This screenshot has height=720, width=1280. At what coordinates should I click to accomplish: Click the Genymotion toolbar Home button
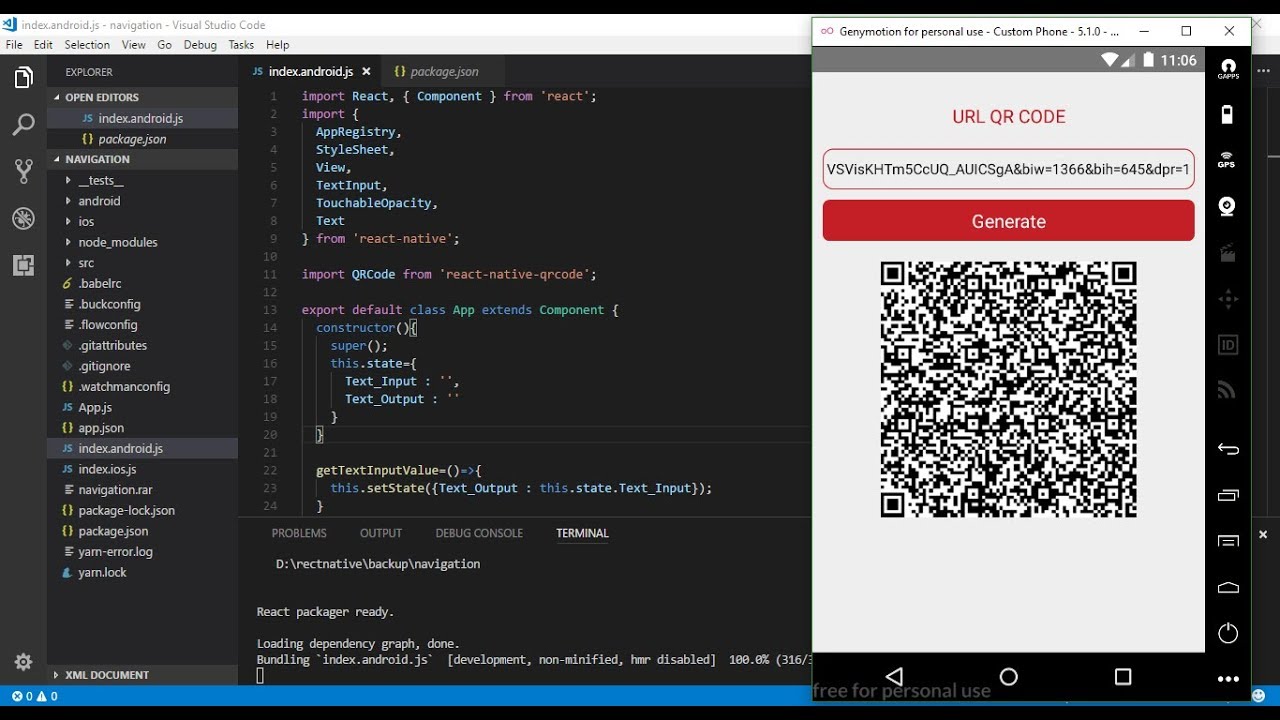click(x=1228, y=587)
